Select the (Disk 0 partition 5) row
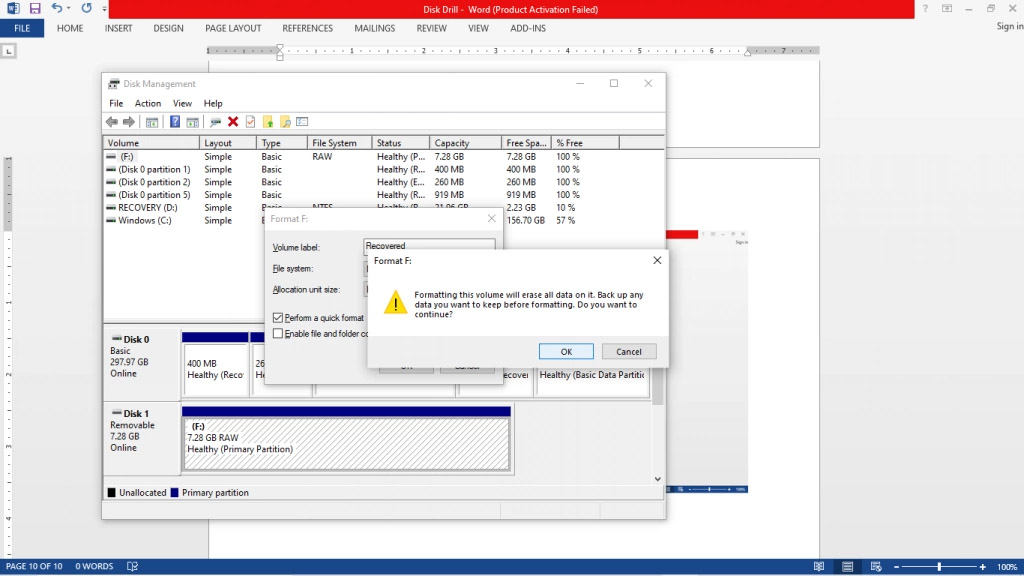The image size is (1024, 576). coord(383,195)
